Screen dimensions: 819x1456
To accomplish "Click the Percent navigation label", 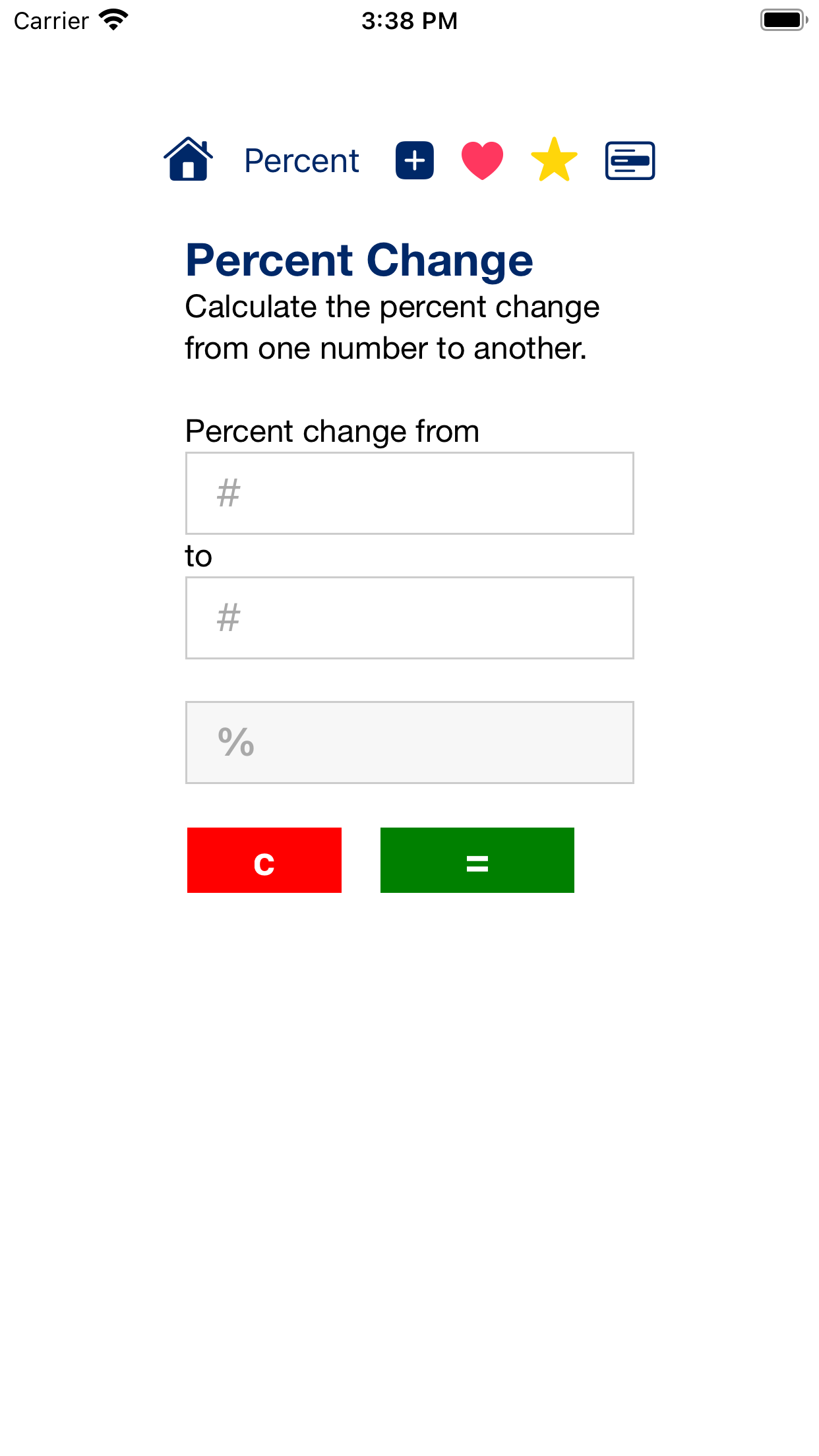I will point(301,160).
